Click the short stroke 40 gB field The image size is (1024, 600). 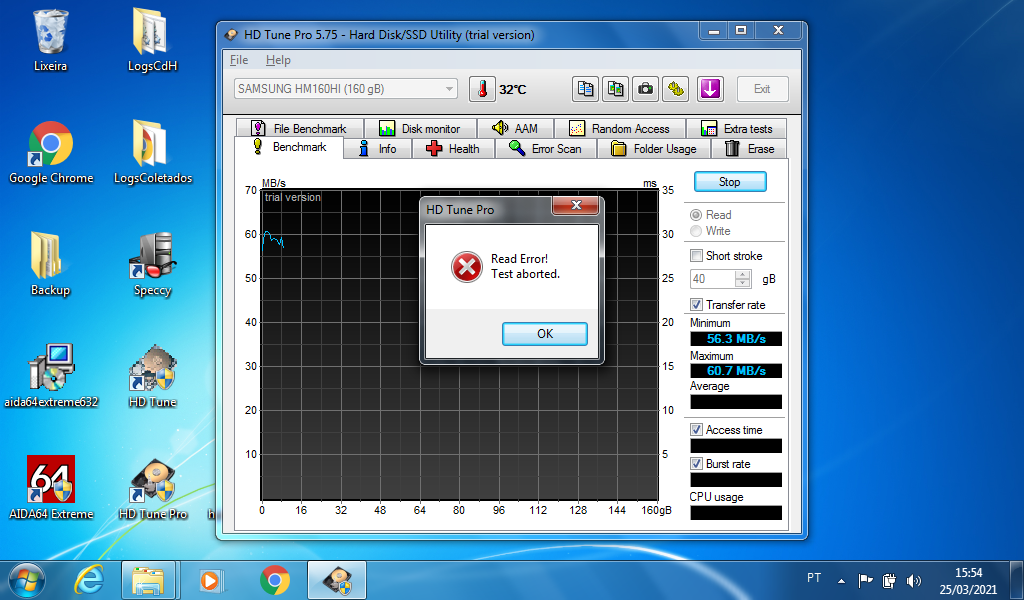point(712,279)
